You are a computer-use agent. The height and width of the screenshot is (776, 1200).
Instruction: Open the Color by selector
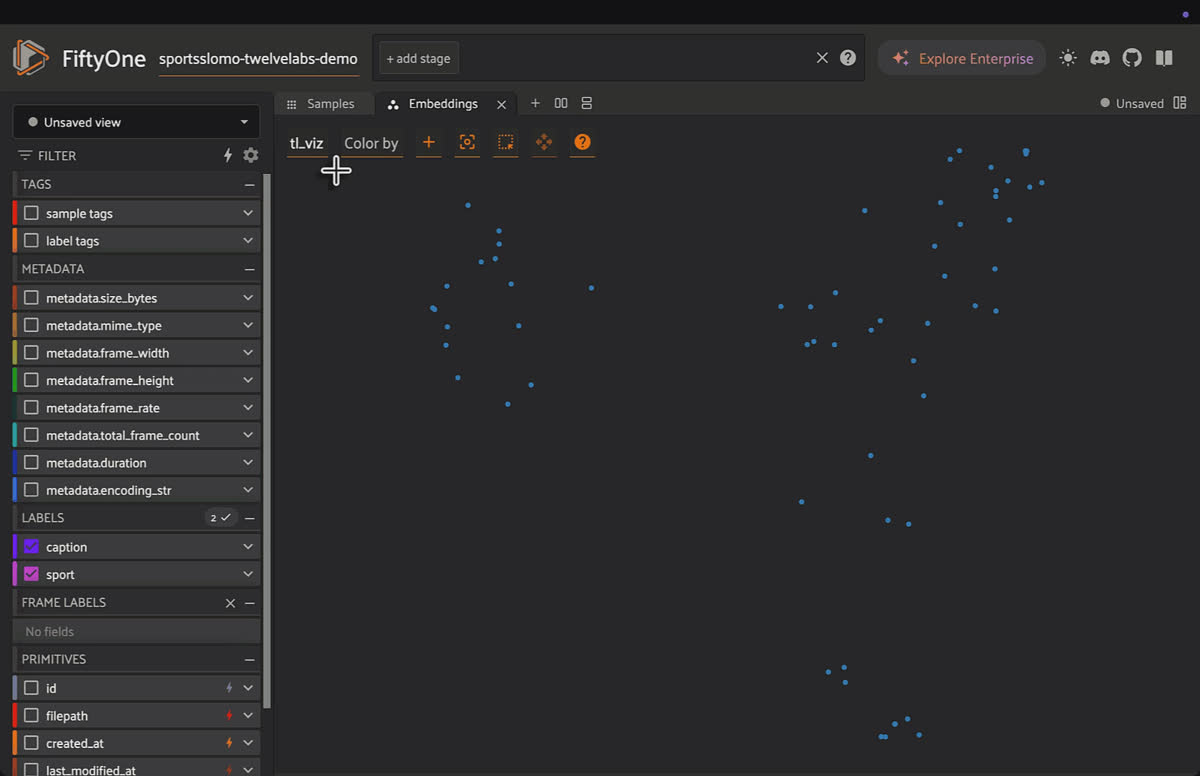tap(371, 143)
